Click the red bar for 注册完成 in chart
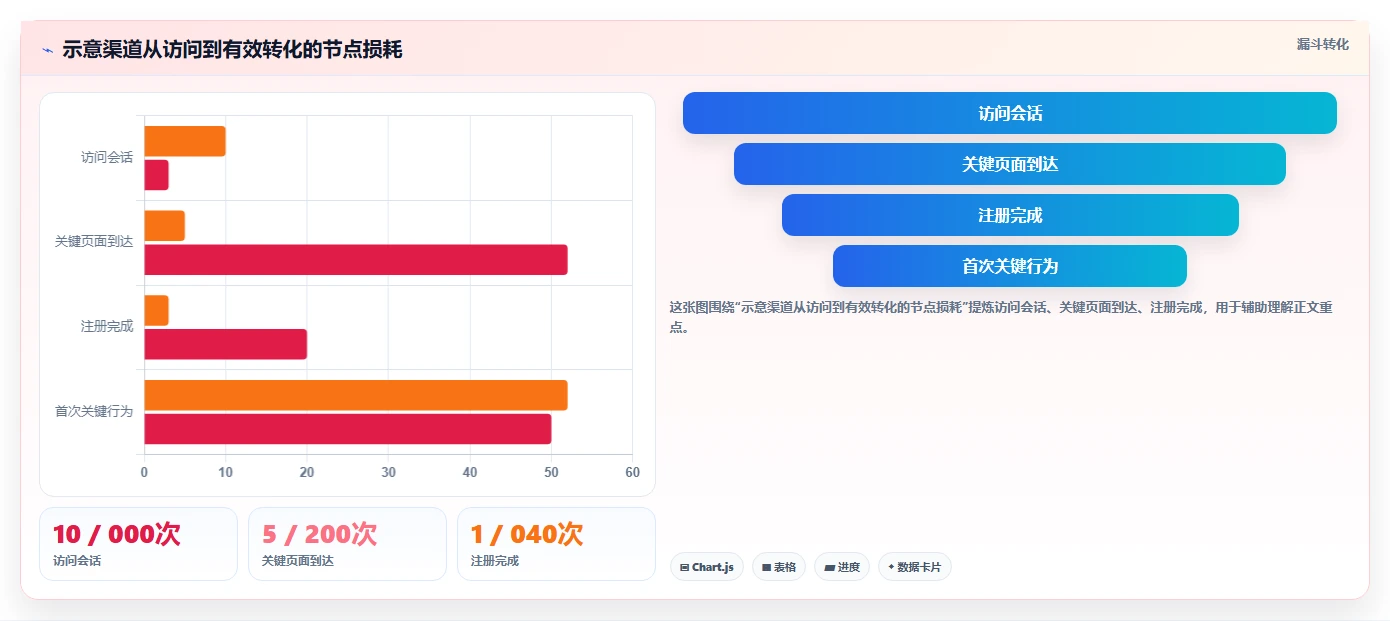 click(226, 344)
